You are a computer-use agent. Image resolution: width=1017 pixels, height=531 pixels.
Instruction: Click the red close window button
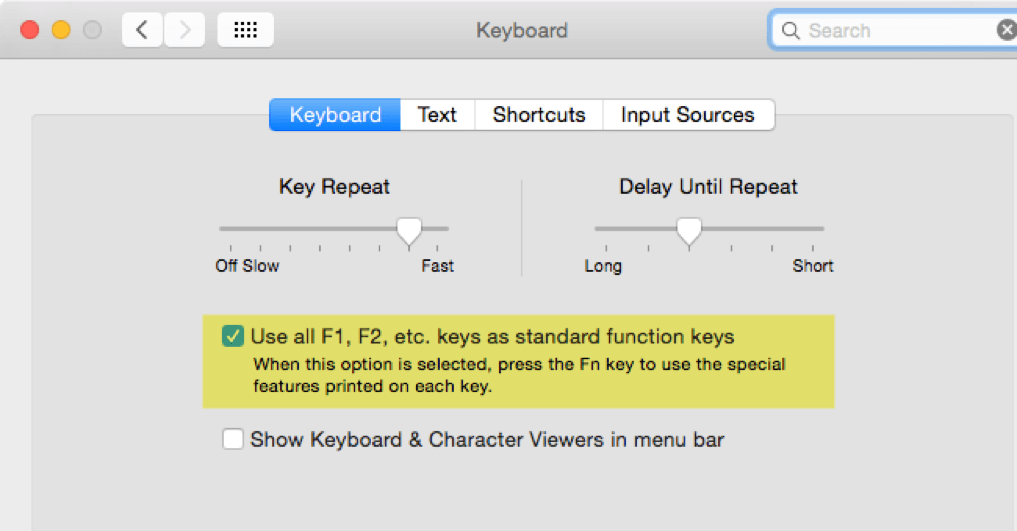[29, 30]
